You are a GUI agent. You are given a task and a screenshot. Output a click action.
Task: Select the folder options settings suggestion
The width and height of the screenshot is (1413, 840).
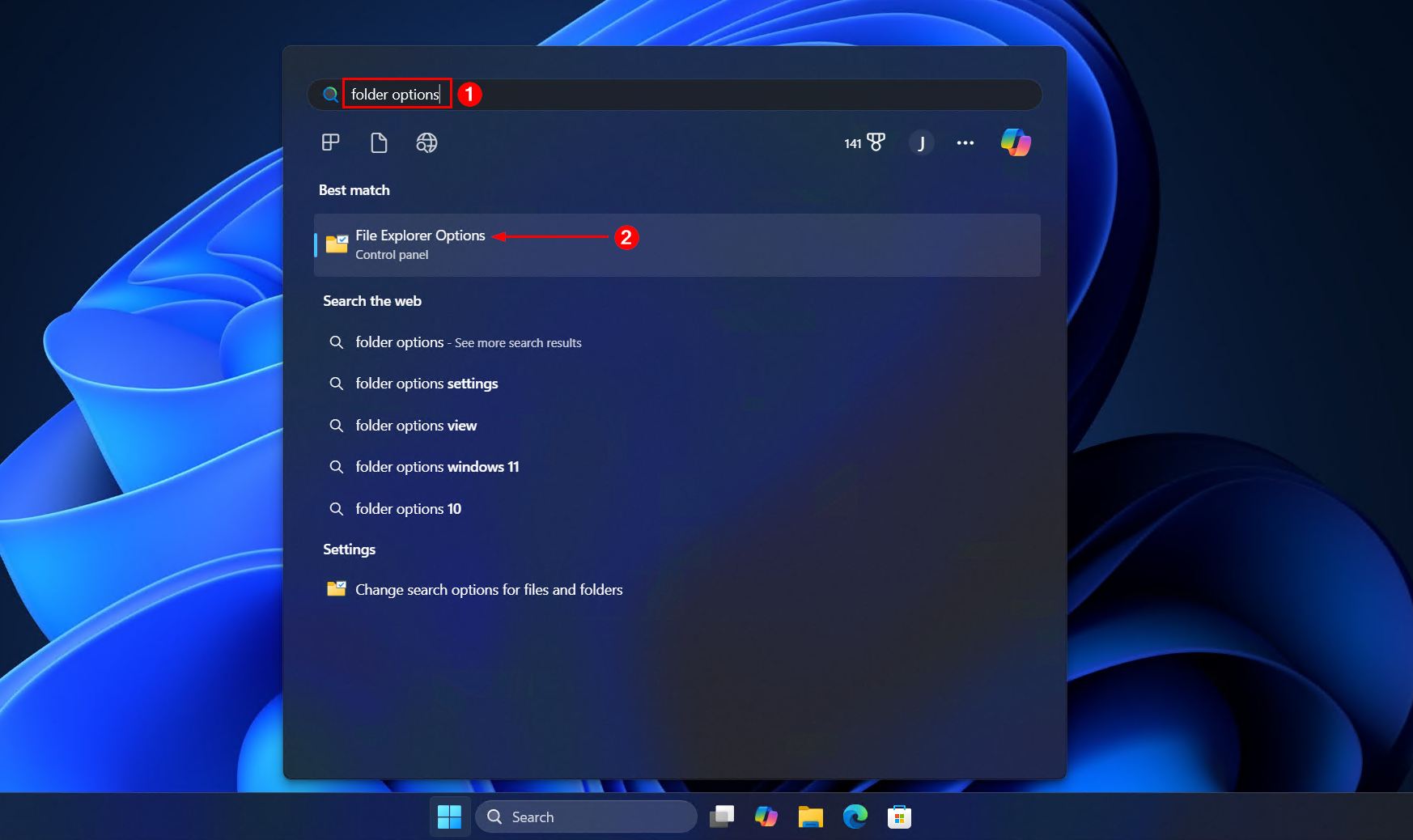pos(426,384)
